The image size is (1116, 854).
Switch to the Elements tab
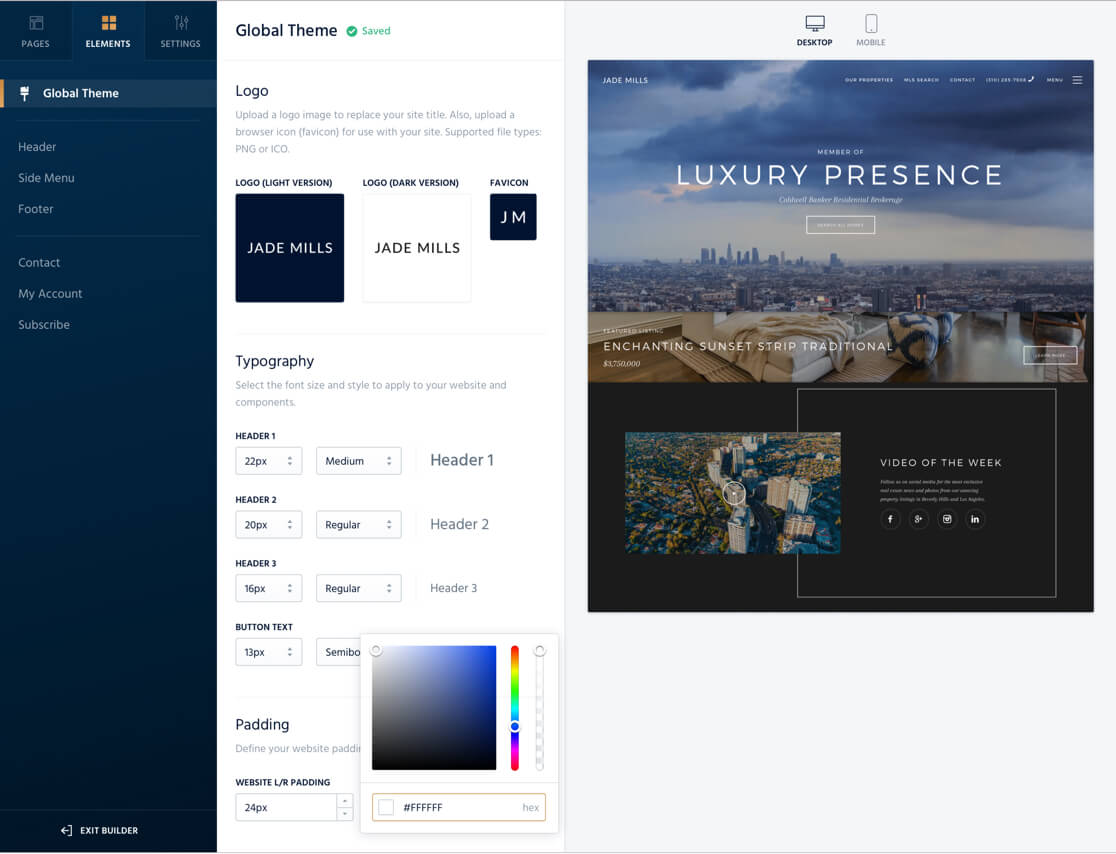coord(108,31)
